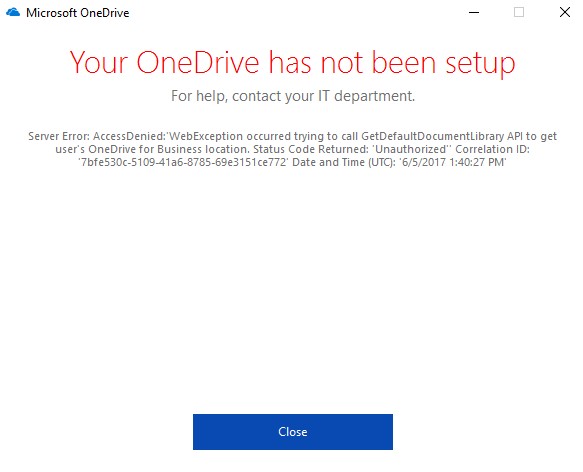Click the word "setup" in the red heading
Viewport: 583px width, 472px height.
[480, 63]
